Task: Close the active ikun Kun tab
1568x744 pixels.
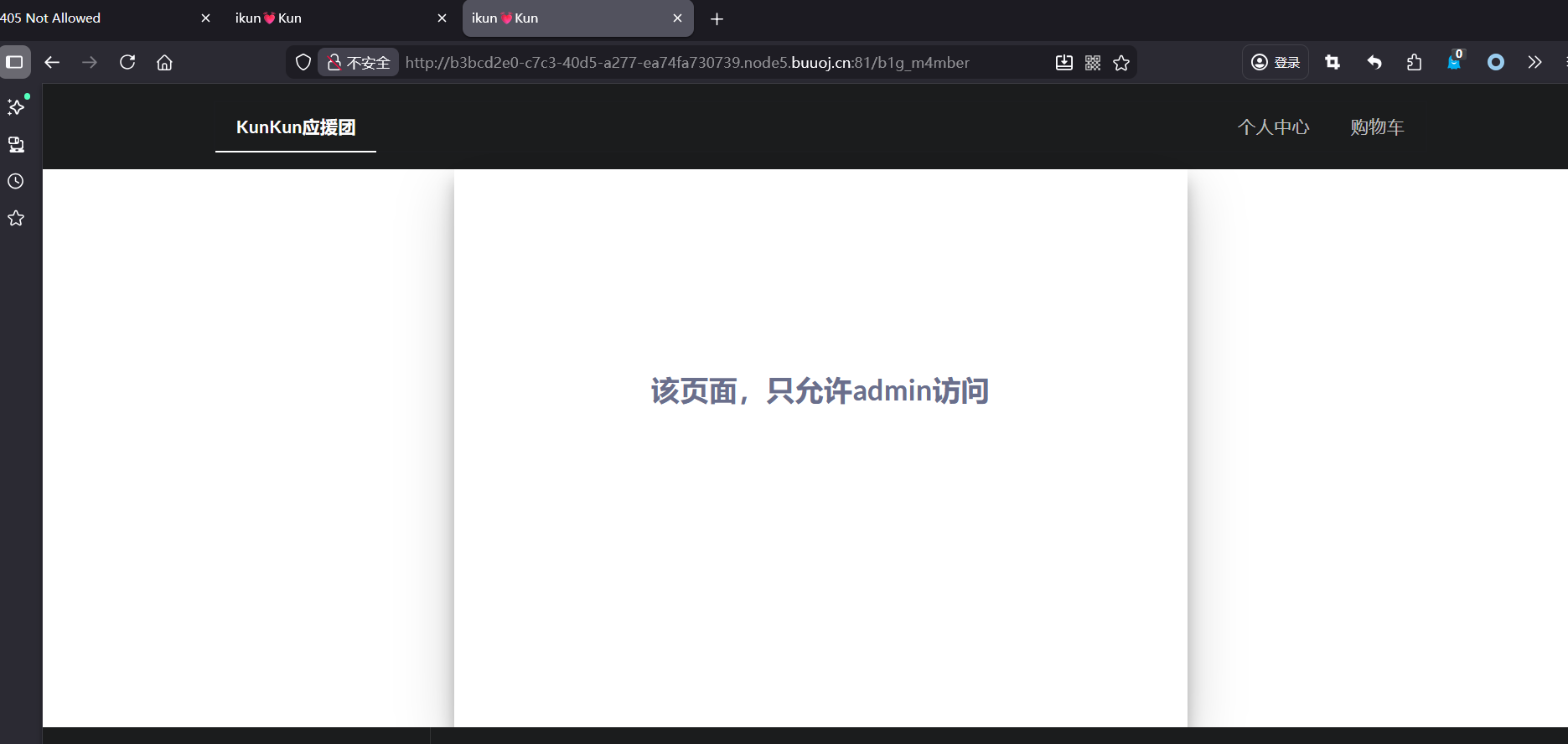Action: pyautogui.click(x=678, y=18)
